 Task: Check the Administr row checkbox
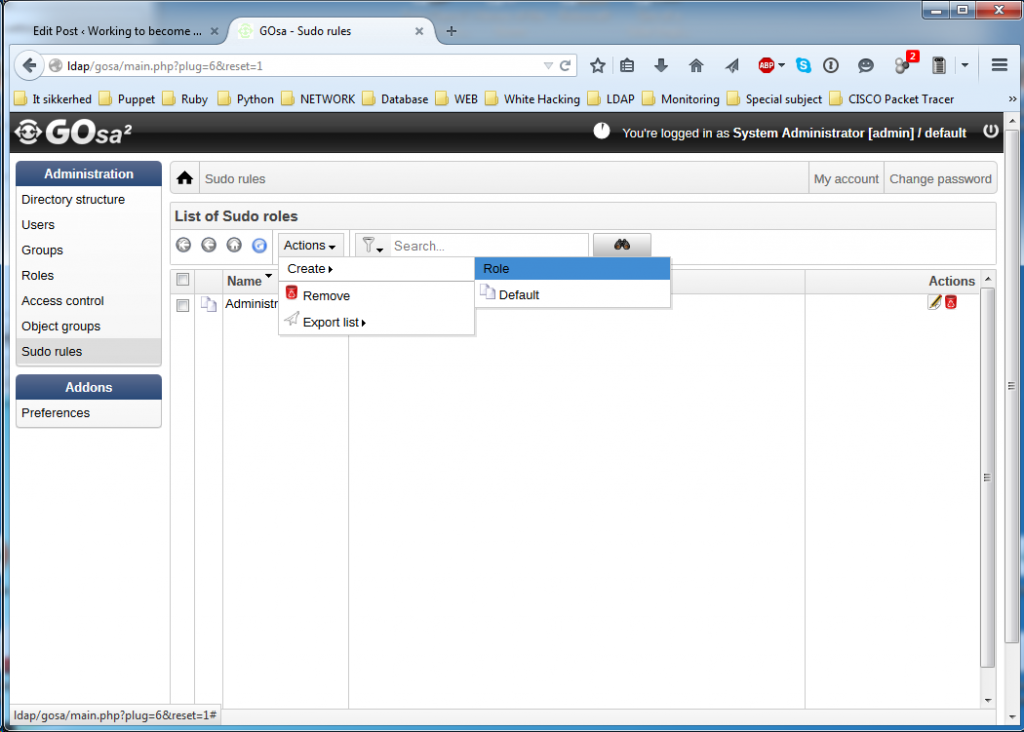click(183, 305)
